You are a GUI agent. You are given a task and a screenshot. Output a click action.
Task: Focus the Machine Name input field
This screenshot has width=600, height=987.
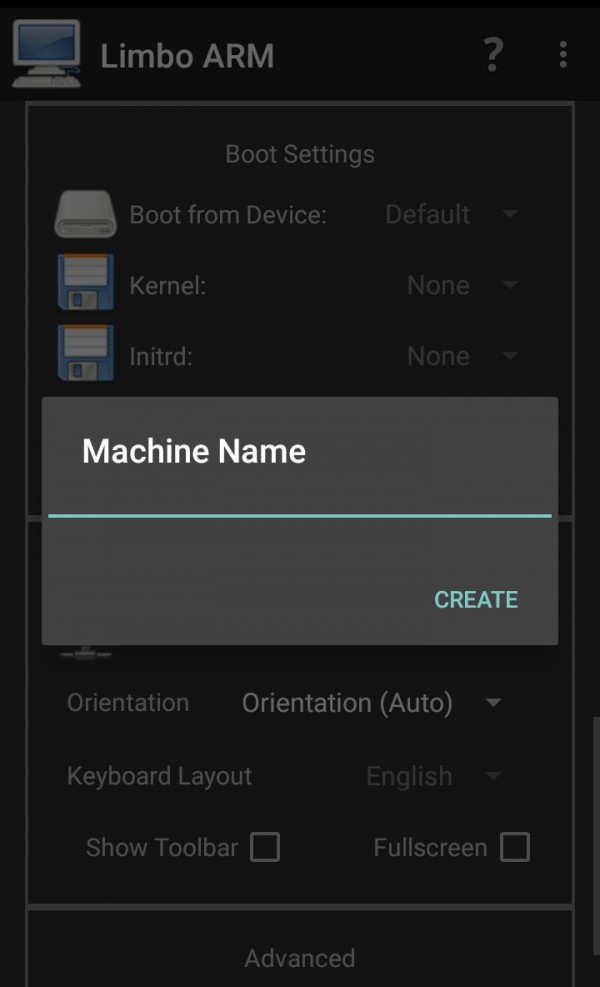(300, 500)
